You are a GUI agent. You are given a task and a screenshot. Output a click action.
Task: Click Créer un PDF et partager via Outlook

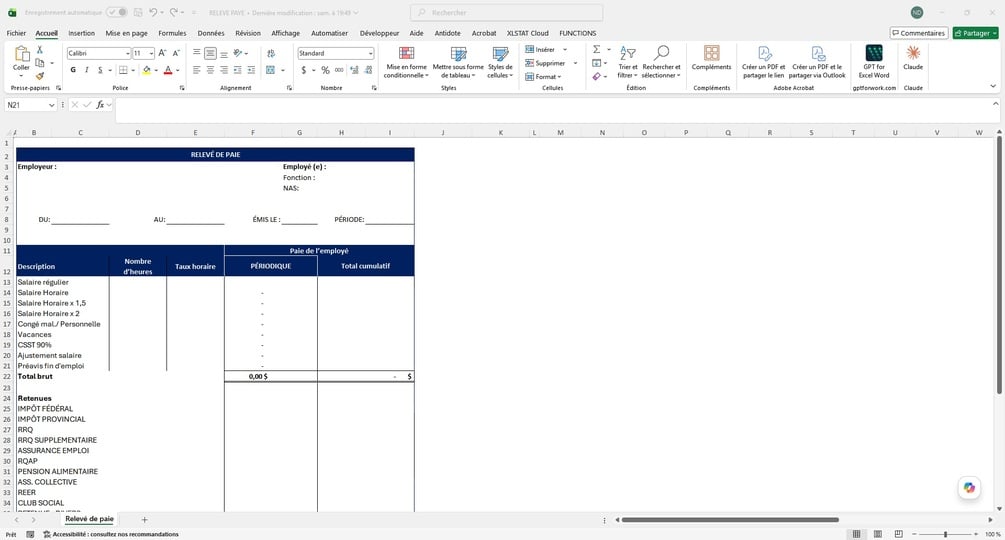pyautogui.click(x=817, y=61)
